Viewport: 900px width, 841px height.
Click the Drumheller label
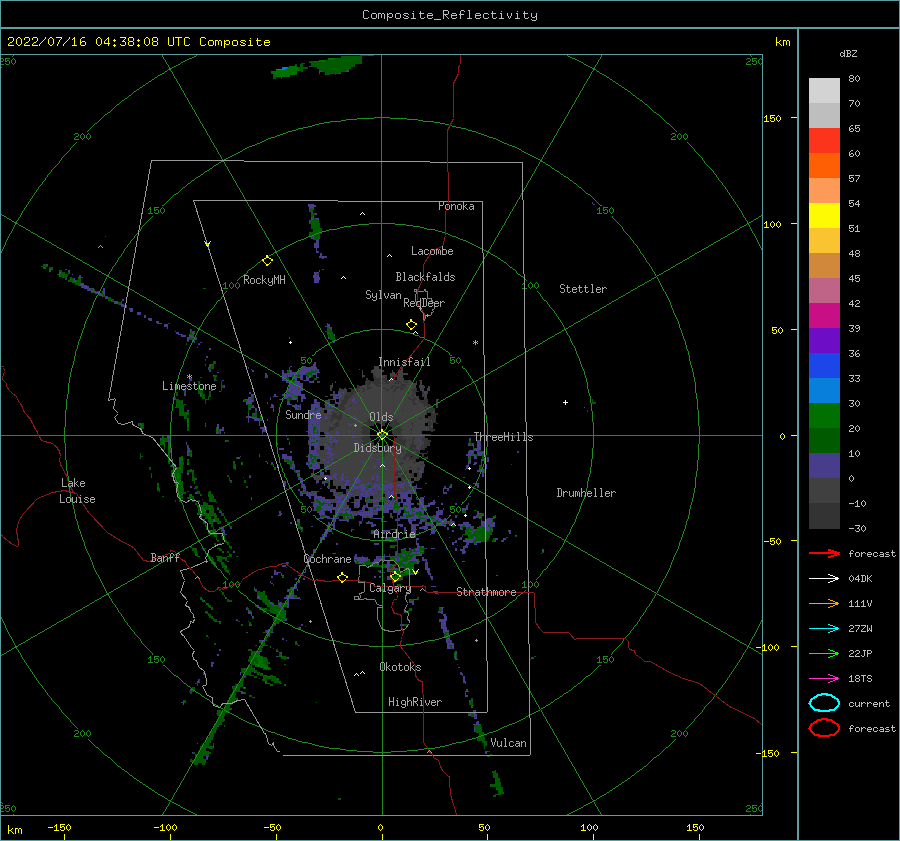pos(586,493)
